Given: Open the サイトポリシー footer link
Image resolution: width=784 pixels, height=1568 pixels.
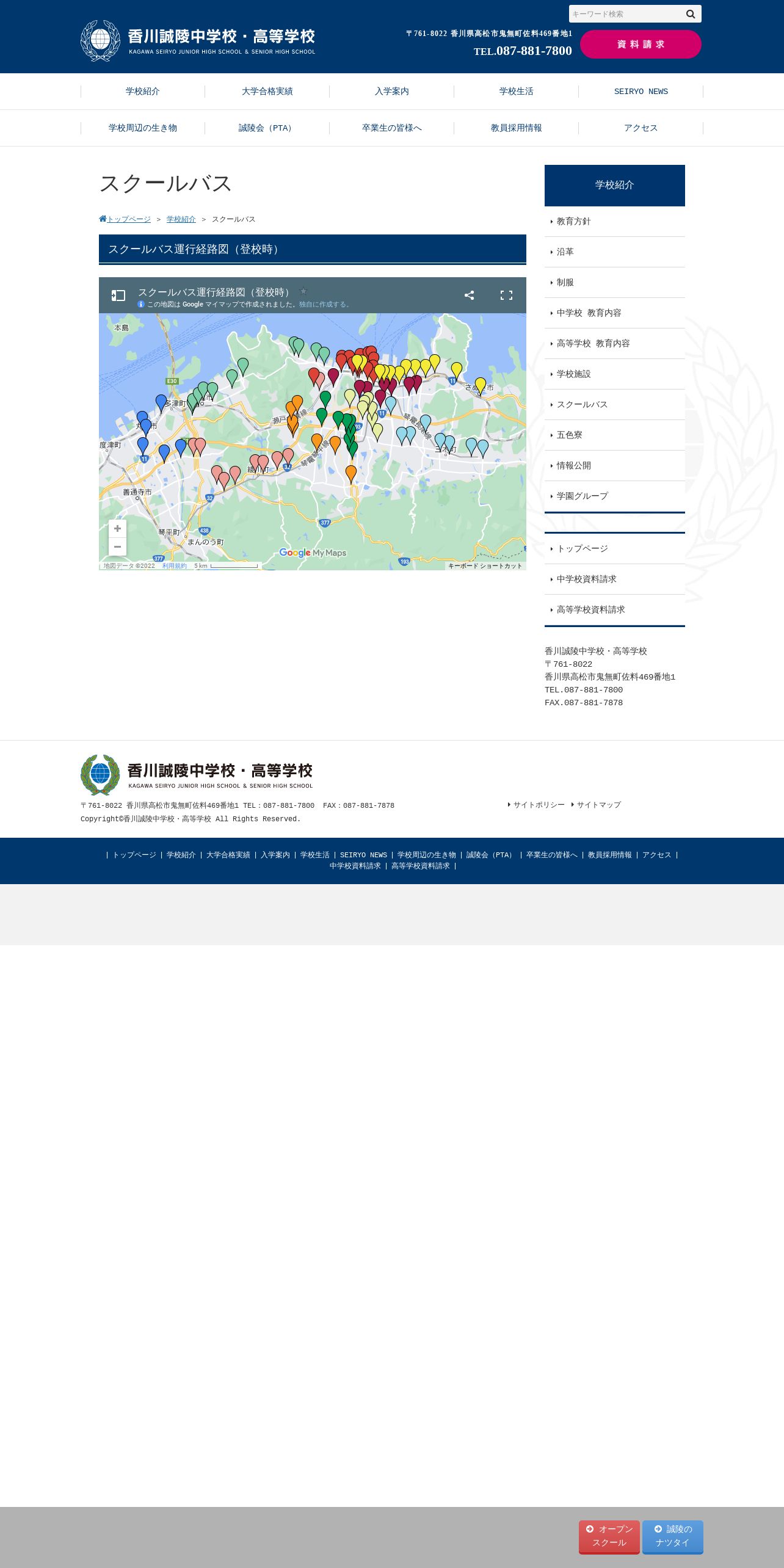Looking at the screenshot, I should click(x=539, y=805).
